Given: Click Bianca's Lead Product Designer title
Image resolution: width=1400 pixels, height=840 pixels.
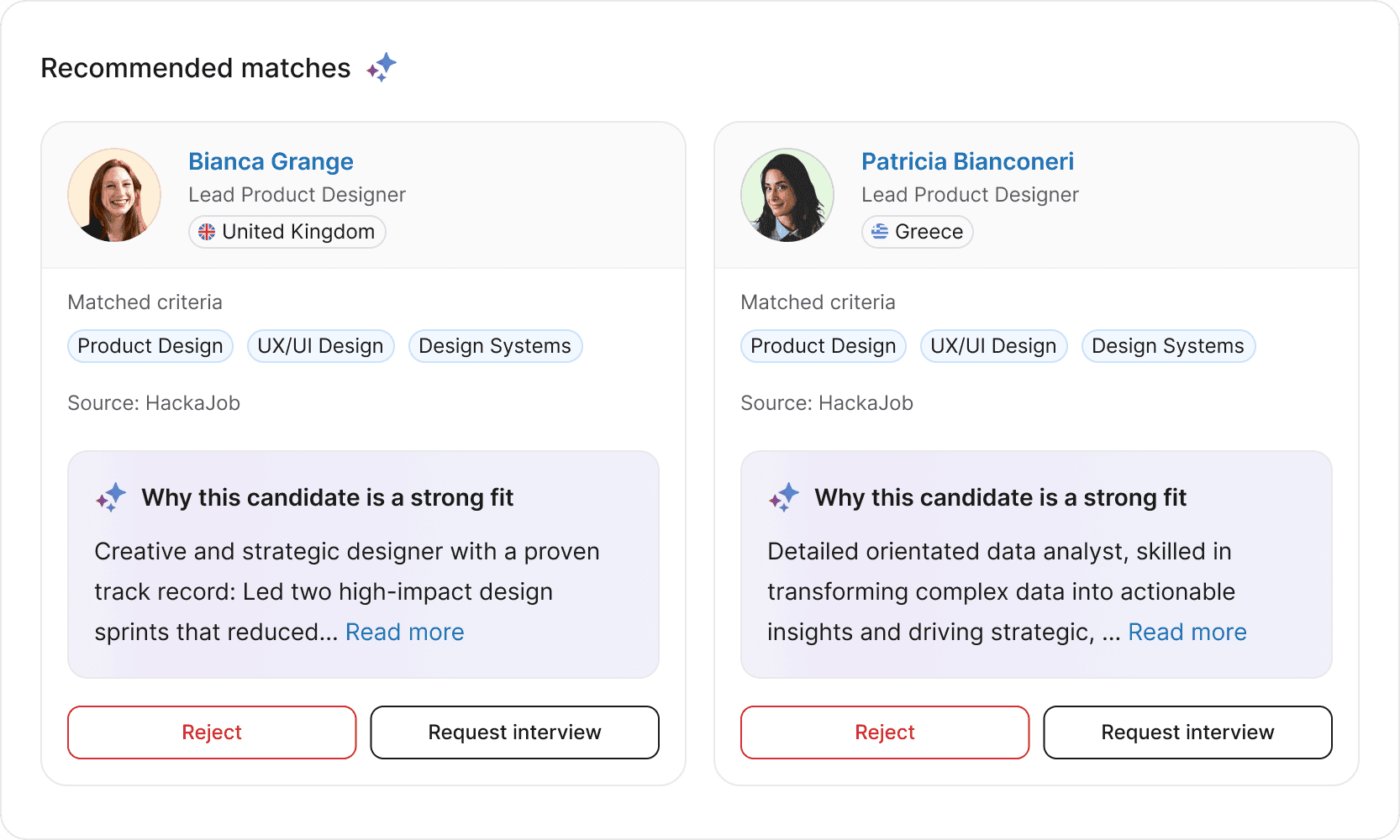Looking at the screenshot, I should 297,195.
